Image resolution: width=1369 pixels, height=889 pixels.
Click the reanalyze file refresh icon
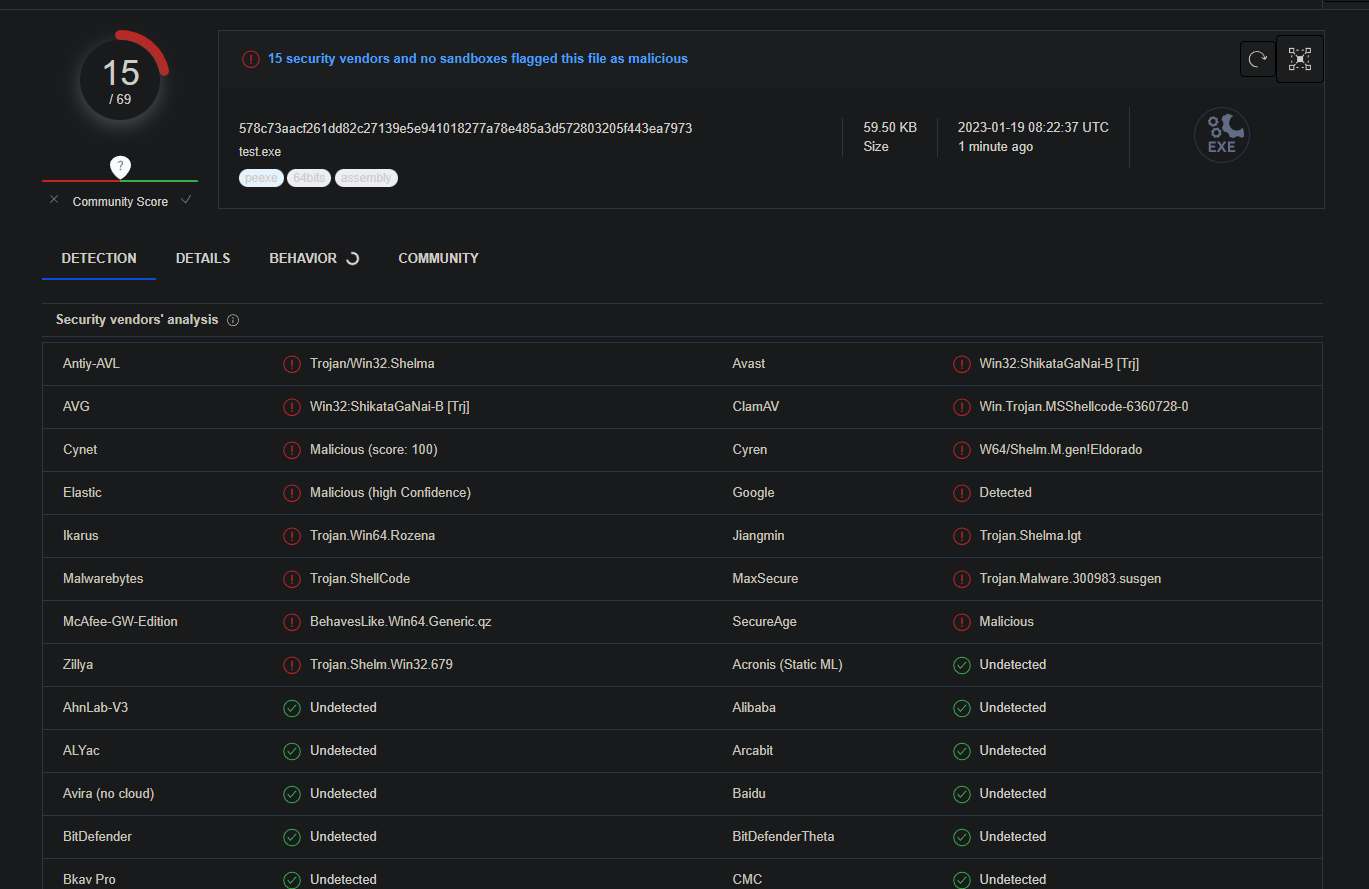tap(1258, 59)
